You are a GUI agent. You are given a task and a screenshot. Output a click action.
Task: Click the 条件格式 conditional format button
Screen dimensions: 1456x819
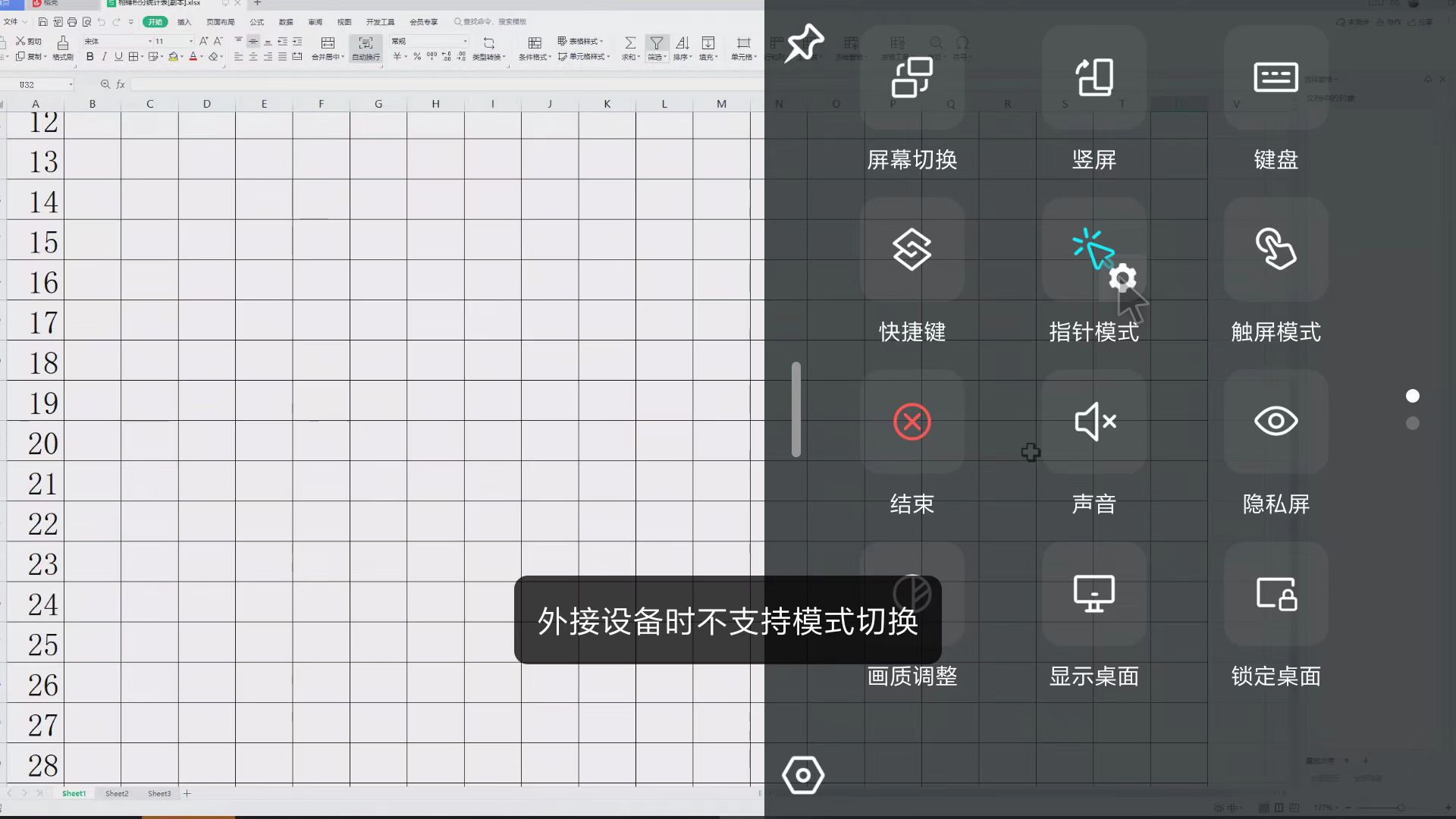535,49
